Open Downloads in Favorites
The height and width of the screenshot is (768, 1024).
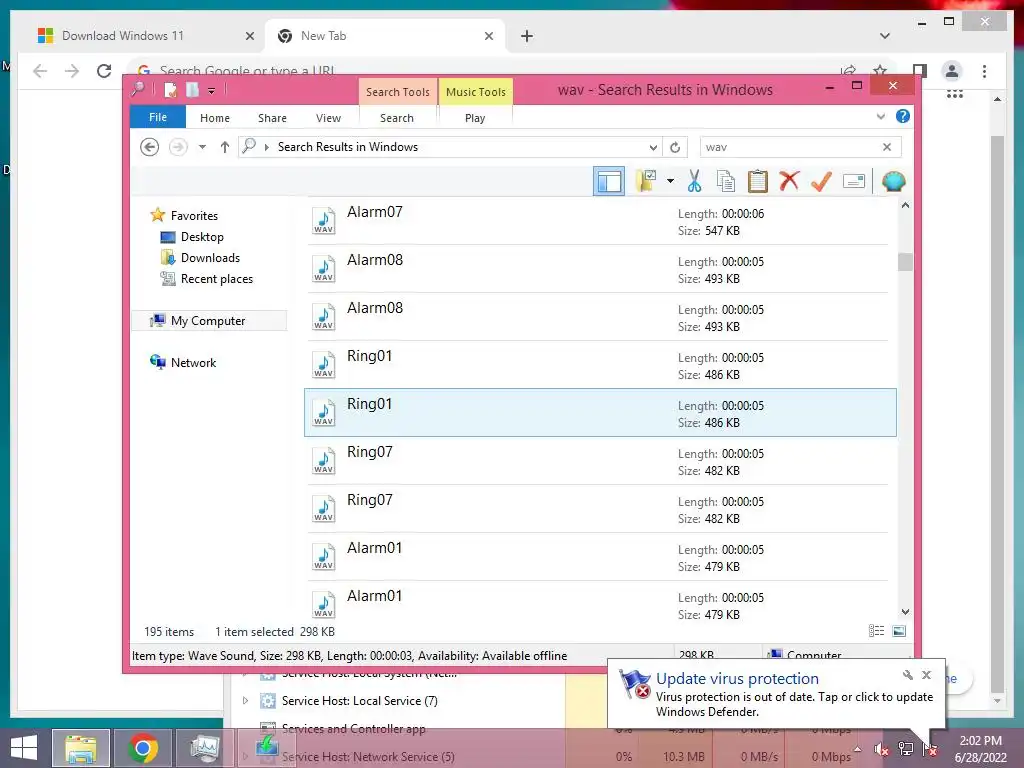point(210,257)
